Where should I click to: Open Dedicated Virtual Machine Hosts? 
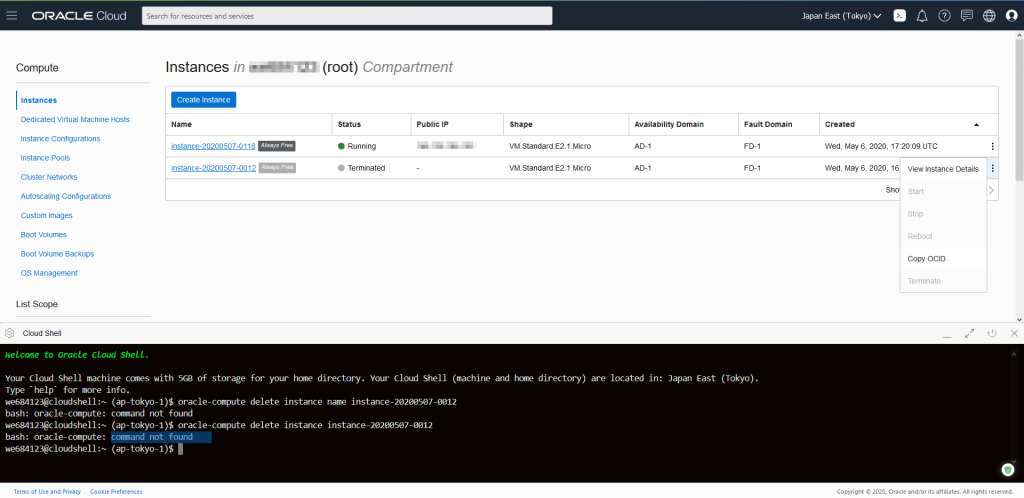point(75,119)
